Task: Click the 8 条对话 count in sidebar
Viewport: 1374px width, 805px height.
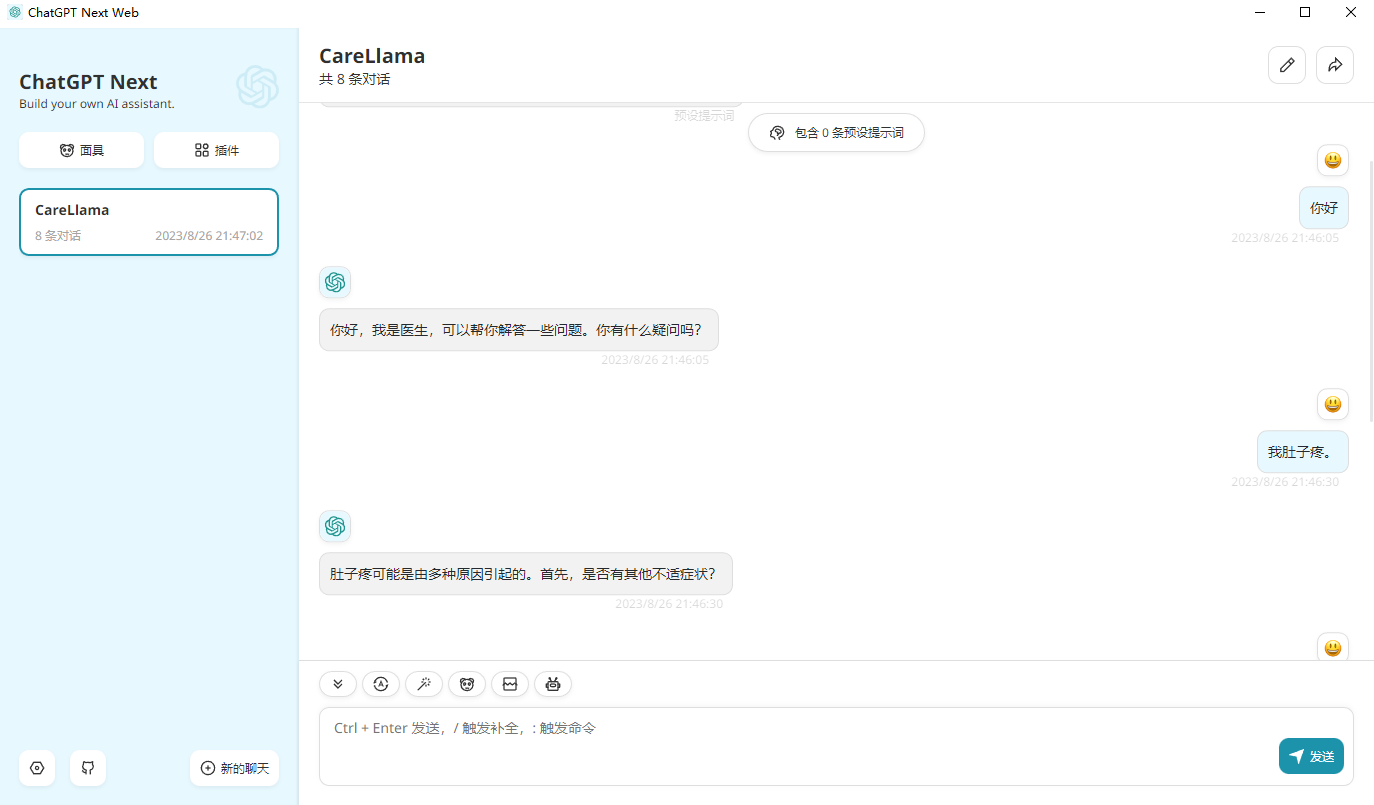Action: (x=58, y=237)
